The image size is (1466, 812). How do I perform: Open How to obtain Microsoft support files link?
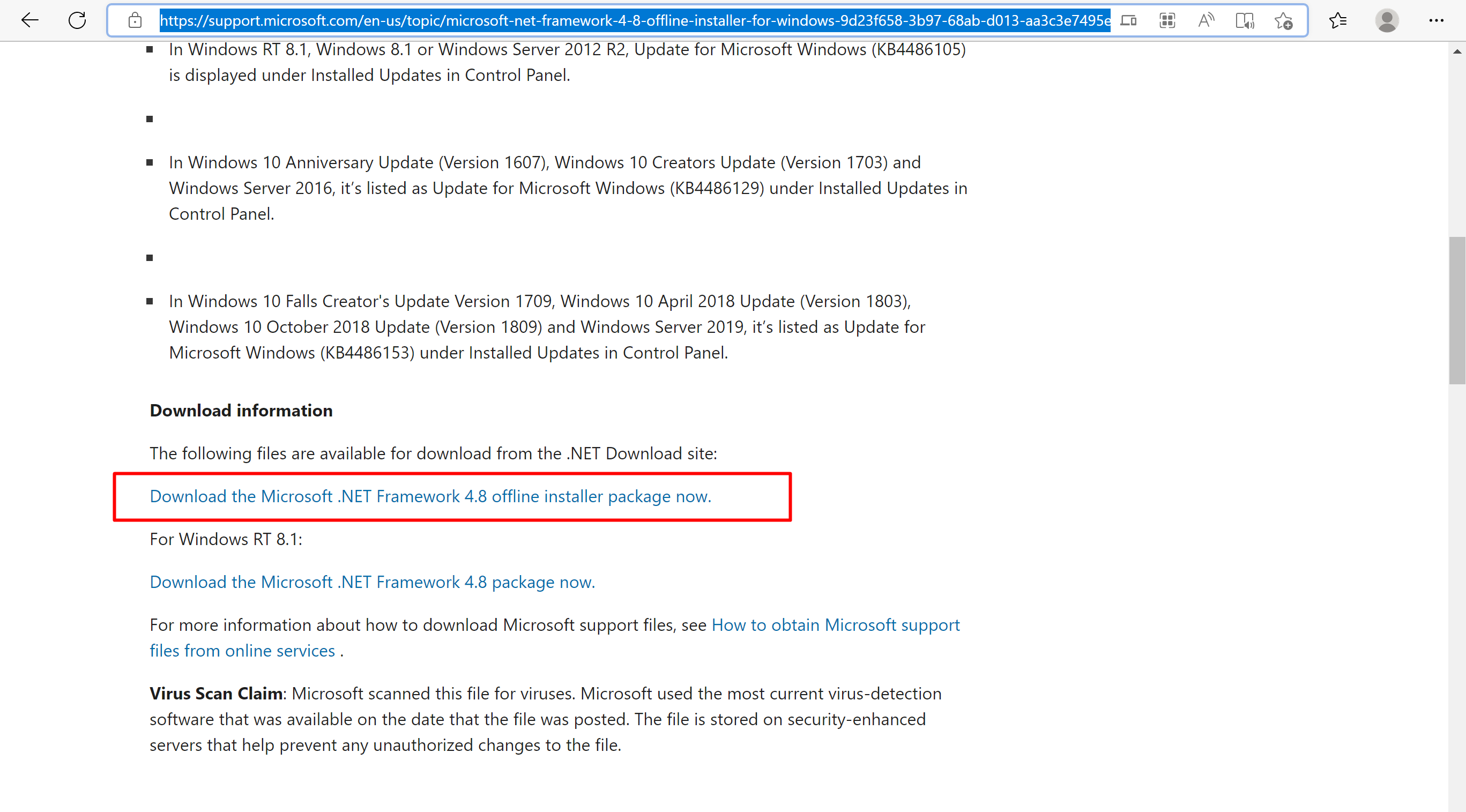click(x=554, y=637)
